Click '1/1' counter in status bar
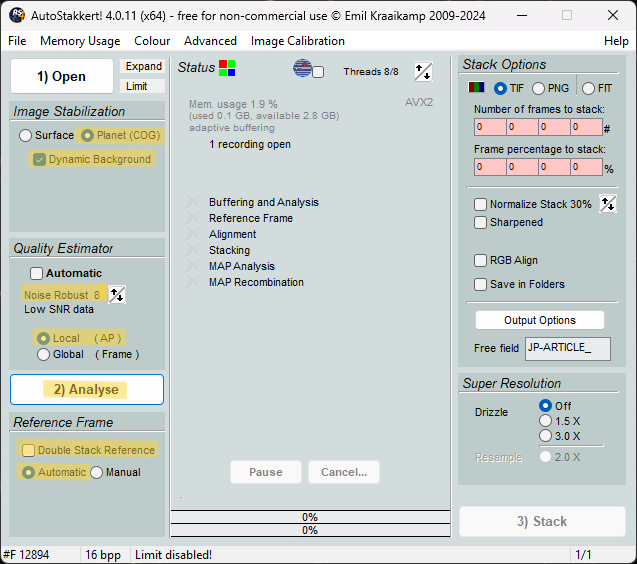Viewport: 637px width, 564px height. [583, 555]
